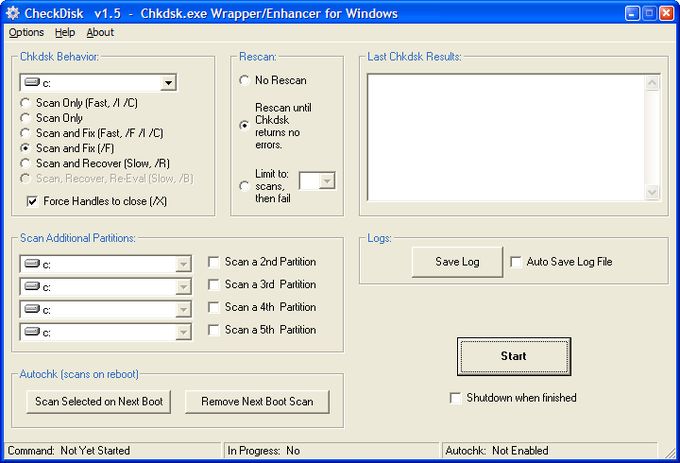Image resolution: width=680 pixels, height=463 pixels.
Task: Click the CheckDisk gear icon in title bar
Action: pyautogui.click(x=13, y=13)
